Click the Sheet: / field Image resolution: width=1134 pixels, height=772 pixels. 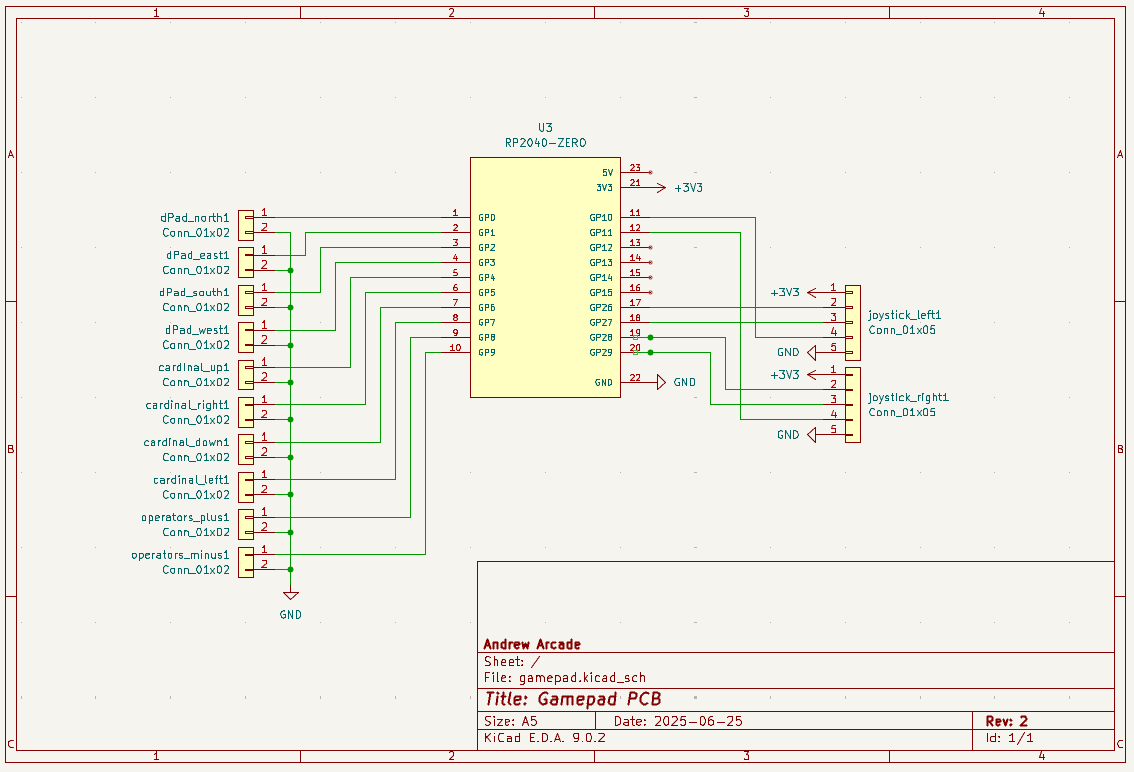(511, 661)
